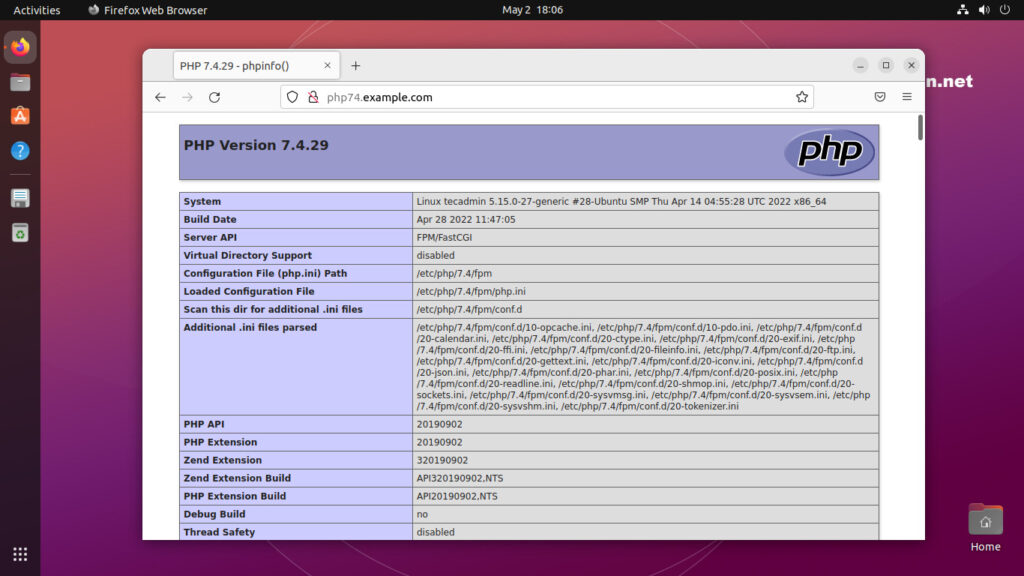This screenshot has width=1024, height=576.
Task: Open the Help app from the dock
Action: pos(18,152)
